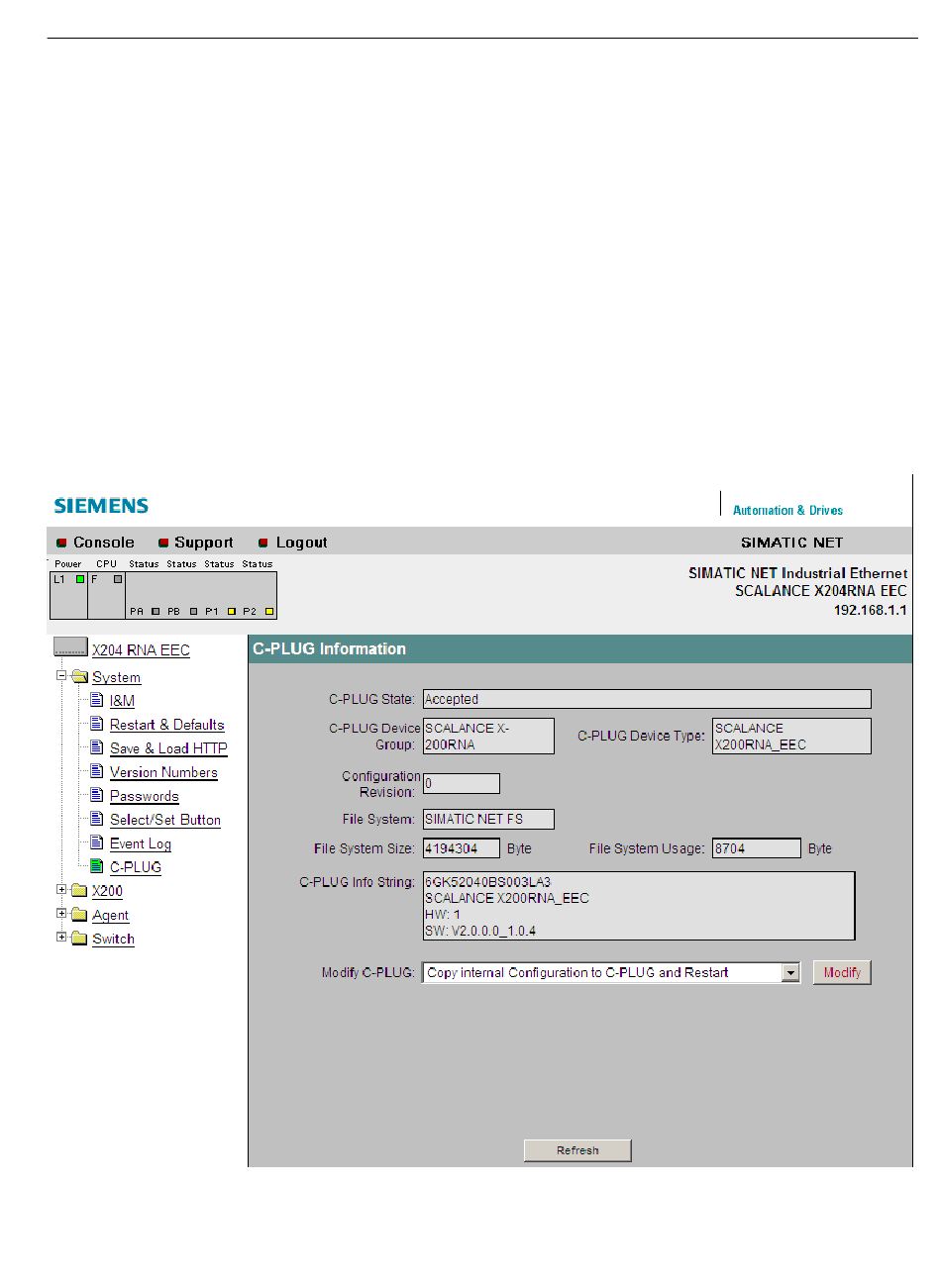Click the C-PLUG State field

tap(647, 699)
